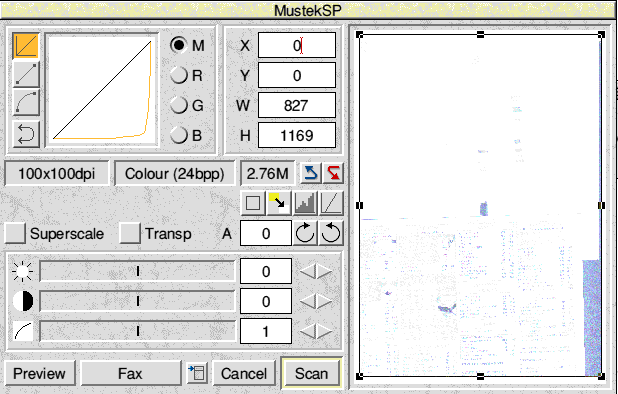Decrease gamma with left arrow
This screenshot has width=618, height=394.
tap(308, 331)
